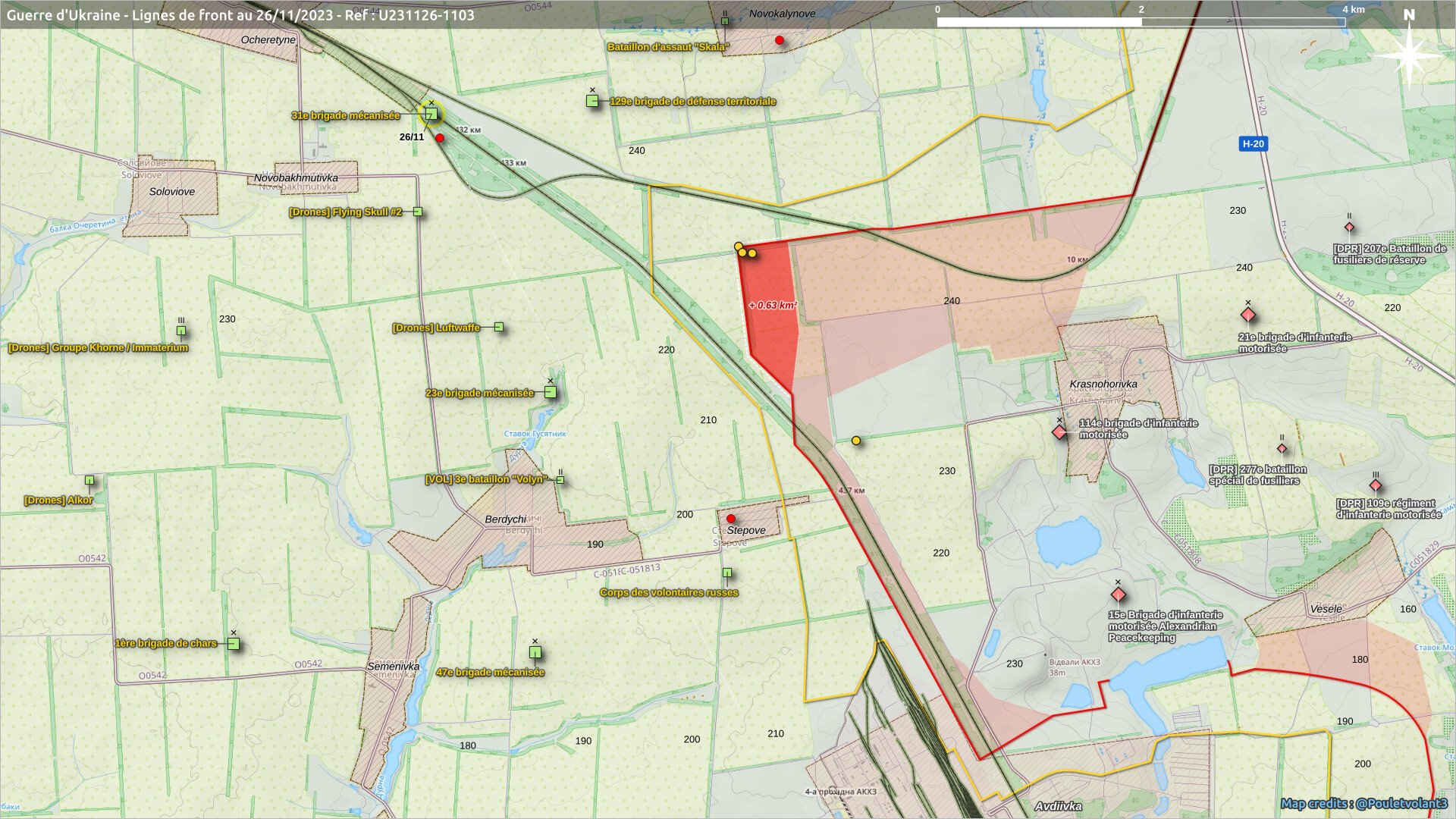Click the Avdiivka city label

click(1059, 806)
